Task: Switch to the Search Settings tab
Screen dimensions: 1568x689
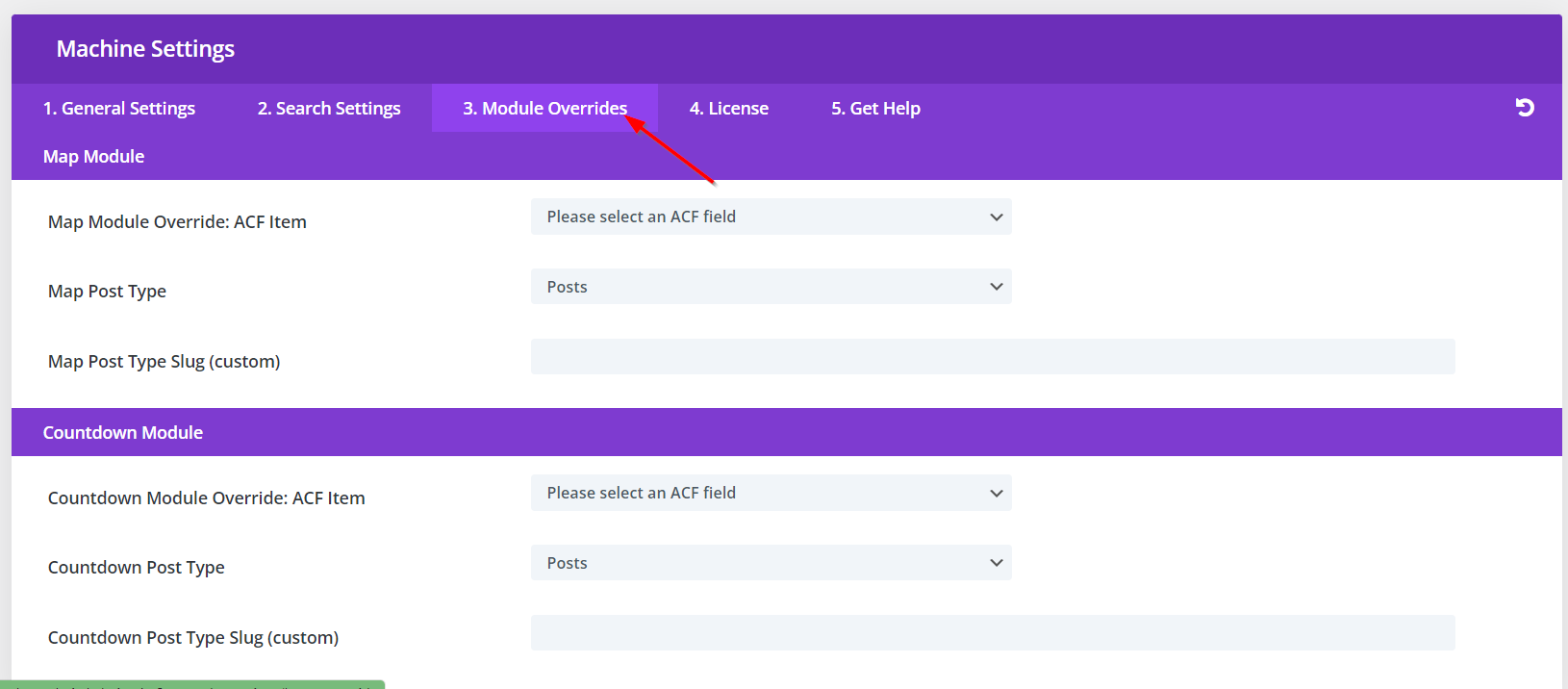Action: [329, 109]
